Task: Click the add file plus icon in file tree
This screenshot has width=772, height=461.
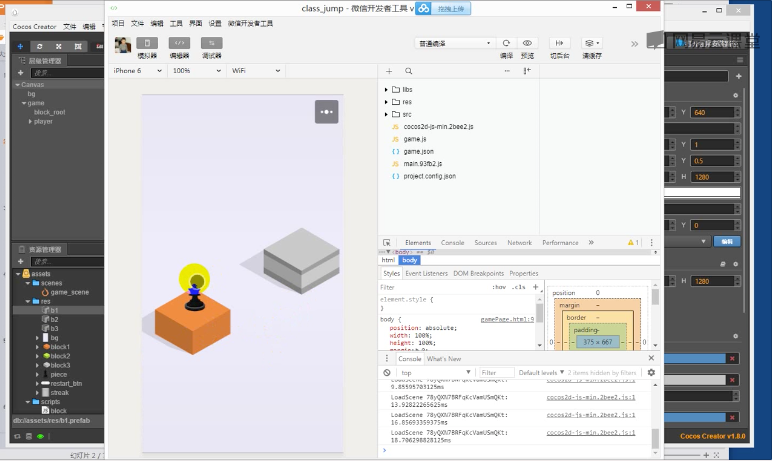Action: click(x=389, y=71)
